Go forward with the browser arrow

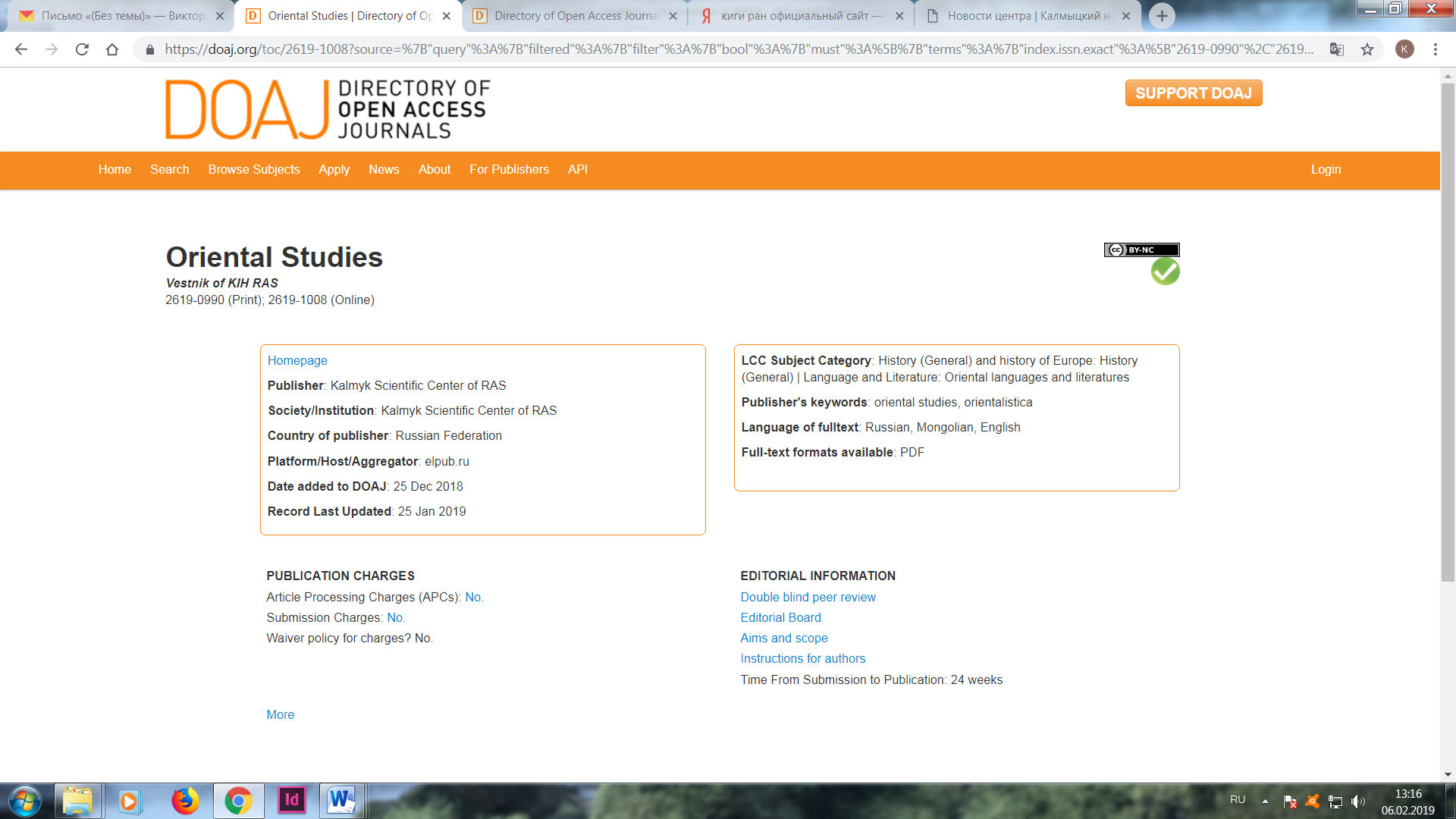point(52,49)
